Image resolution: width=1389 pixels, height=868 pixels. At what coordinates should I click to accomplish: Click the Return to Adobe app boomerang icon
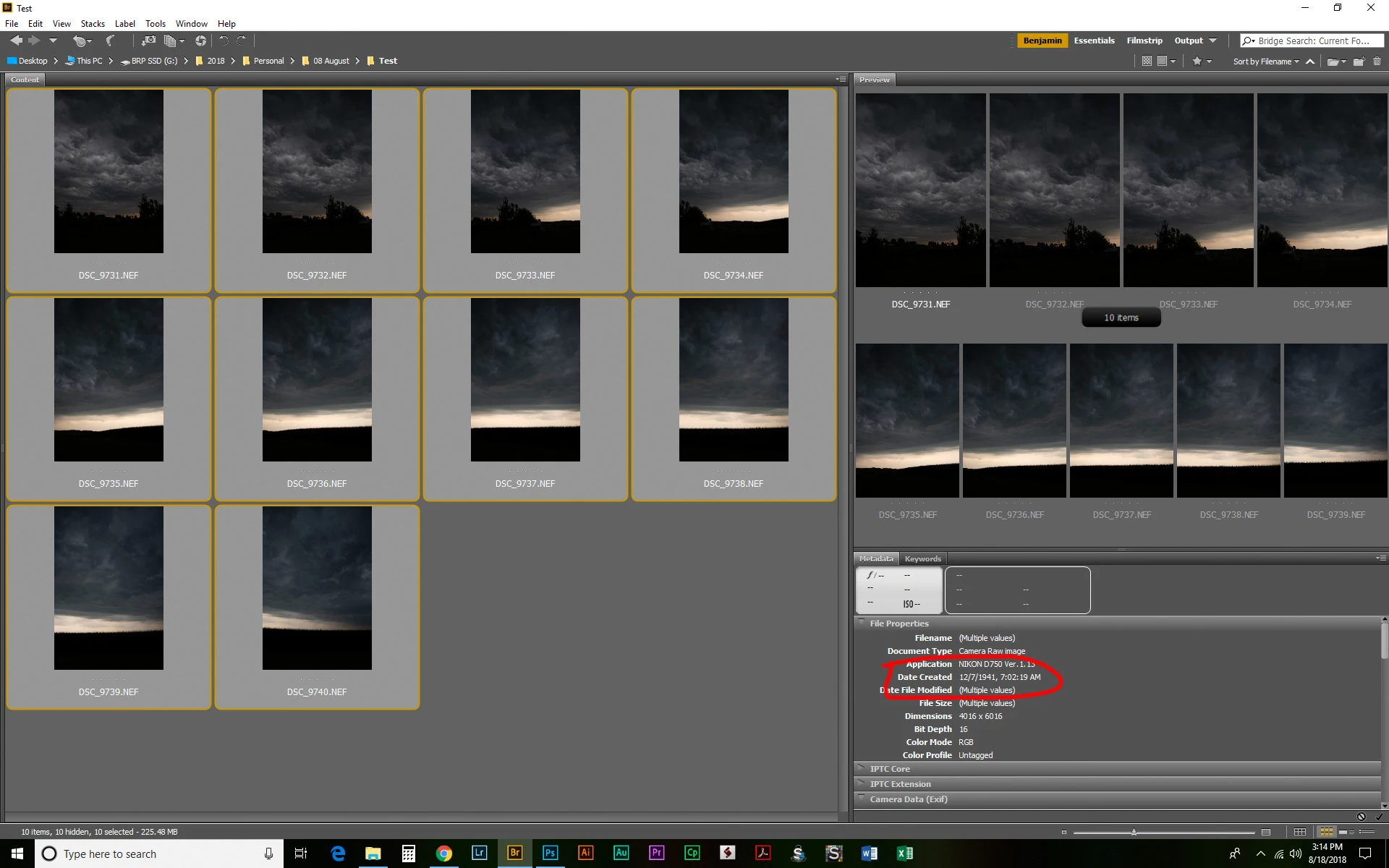pos(110,41)
